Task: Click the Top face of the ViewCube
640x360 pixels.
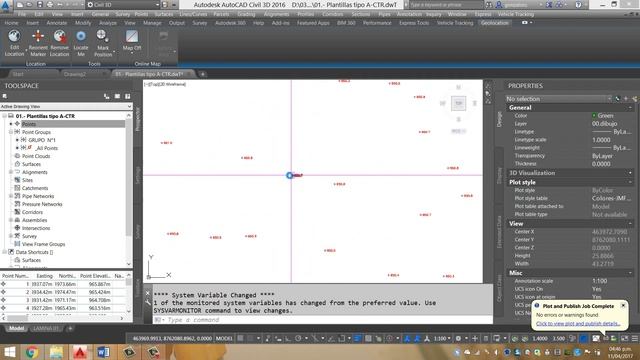Action: pos(458,103)
